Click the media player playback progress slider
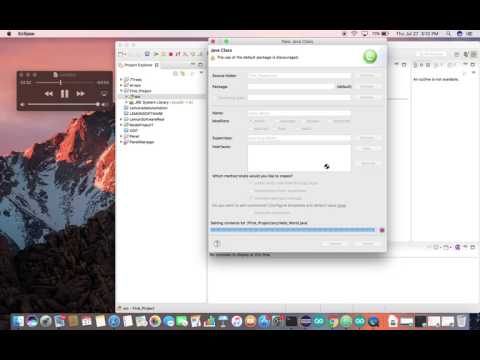This screenshot has width=480, height=360. [65, 82]
